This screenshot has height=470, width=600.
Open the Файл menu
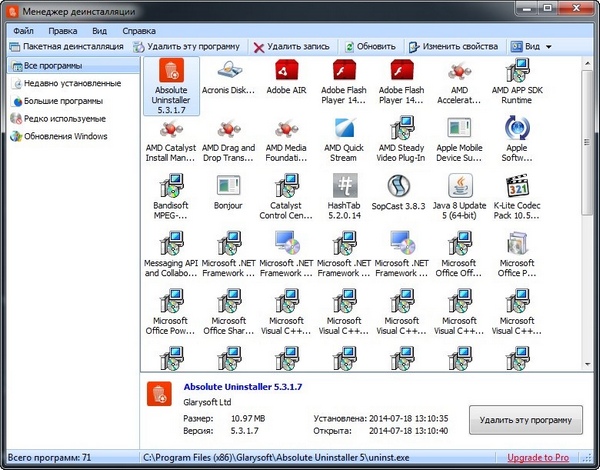[x=24, y=30]
